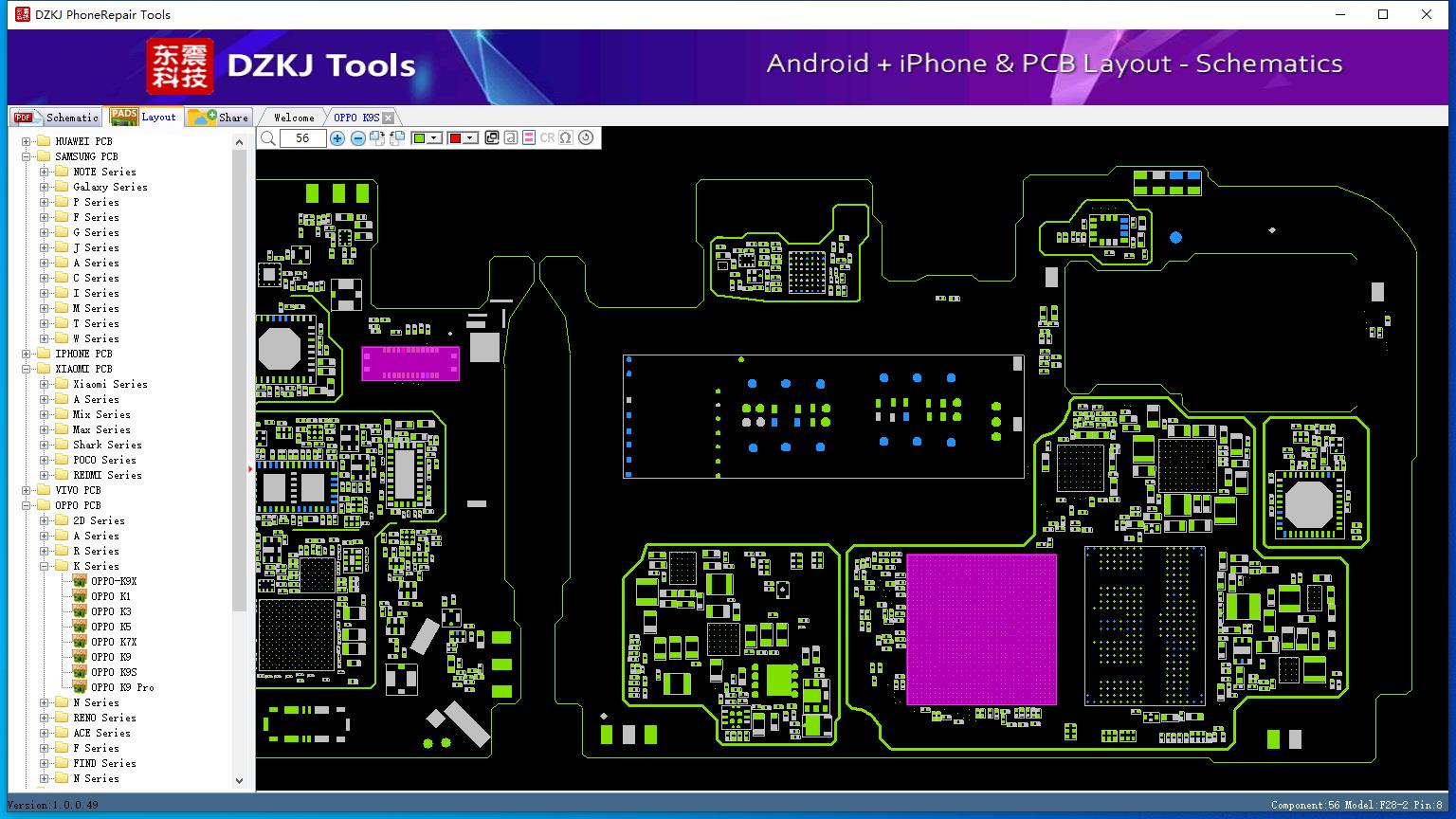Click the tree scrollbar down arrow

pos(239,780)
